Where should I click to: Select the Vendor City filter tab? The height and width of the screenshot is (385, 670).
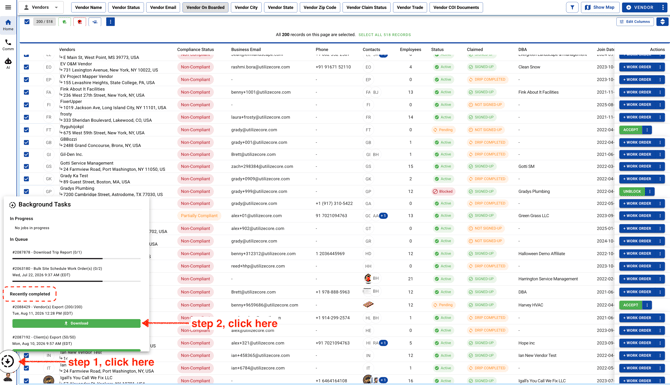click(246, 7)
